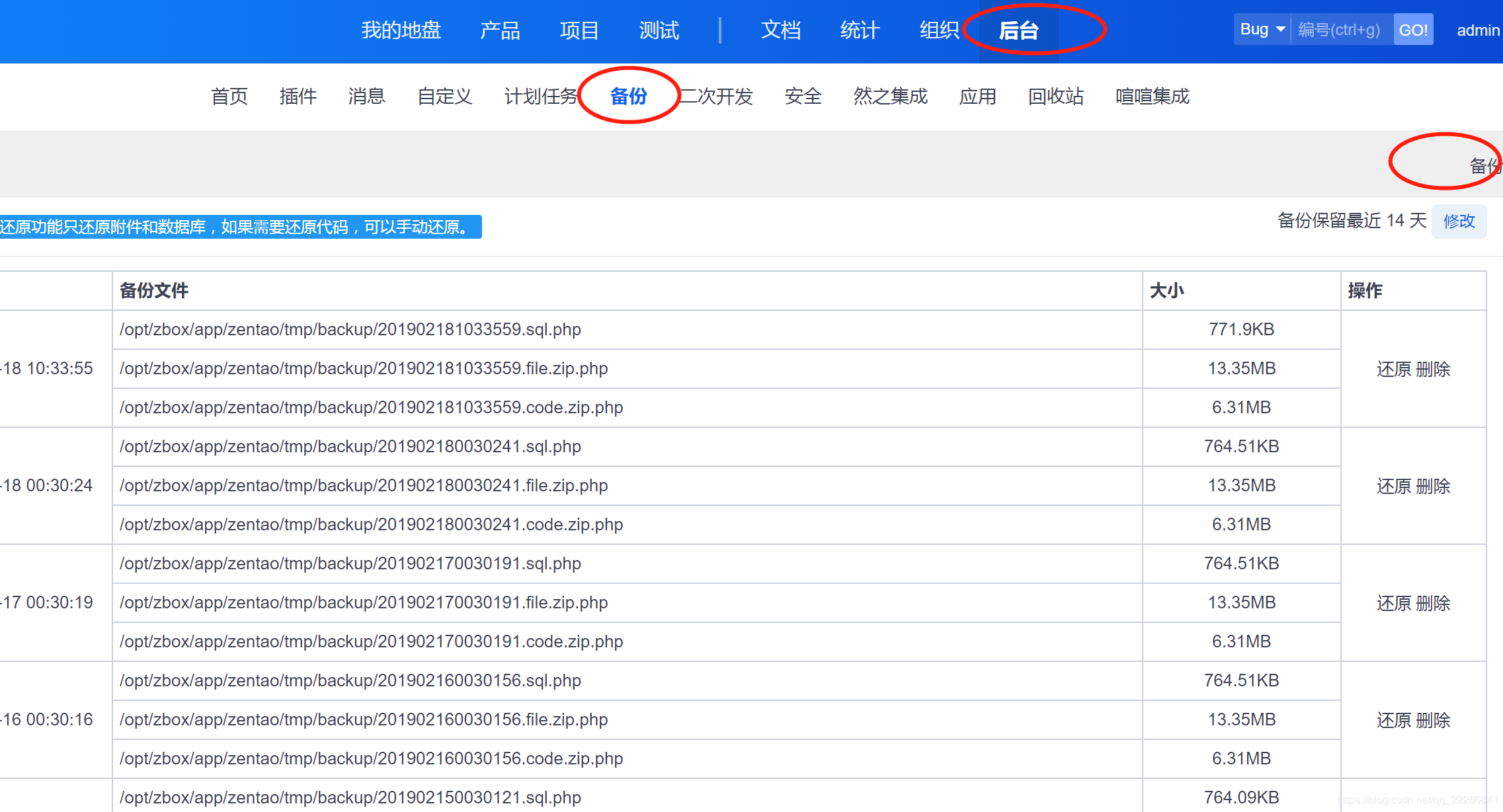
Task: Delete the 17 00:30:19 backup
Action: coord(1434,603)
